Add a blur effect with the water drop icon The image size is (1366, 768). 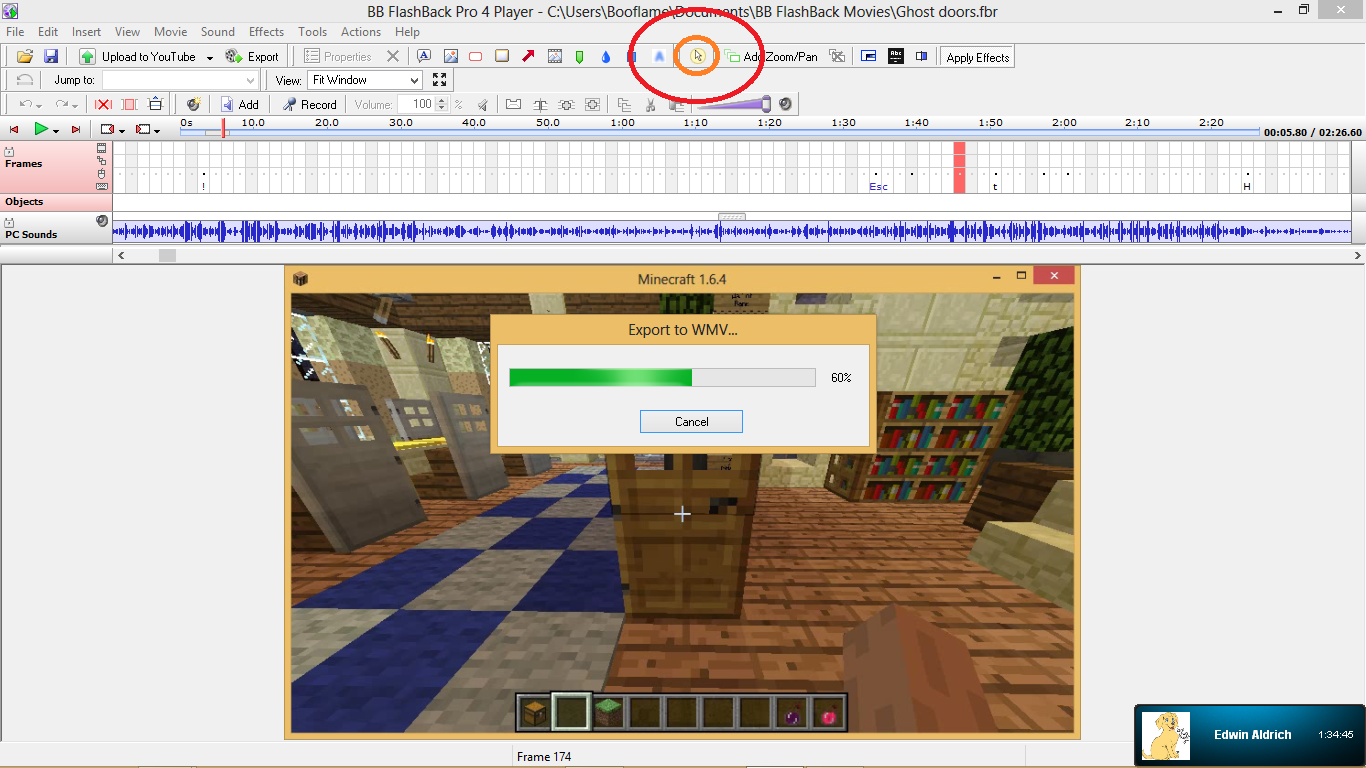coord(606,57)
